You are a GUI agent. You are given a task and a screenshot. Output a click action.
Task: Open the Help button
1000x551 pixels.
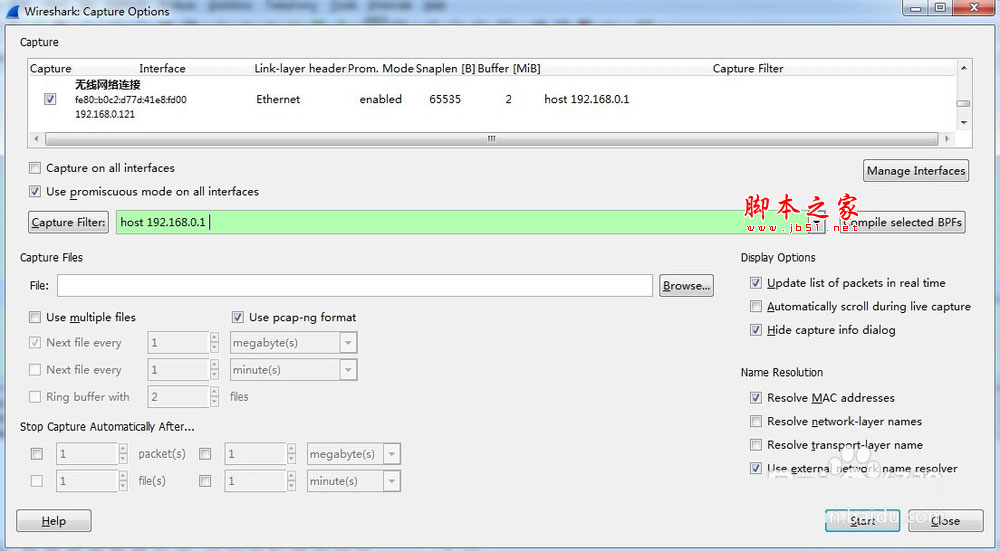click(54, 521)
